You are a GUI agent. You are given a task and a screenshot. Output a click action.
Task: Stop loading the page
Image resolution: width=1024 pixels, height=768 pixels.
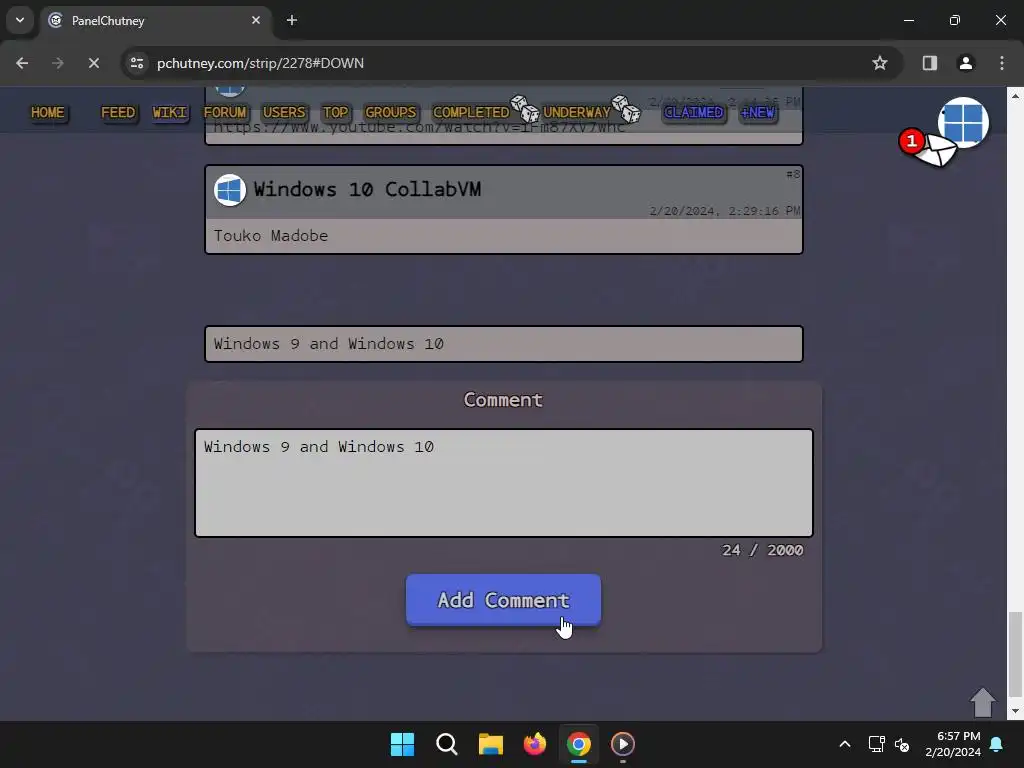click(93, 63)
